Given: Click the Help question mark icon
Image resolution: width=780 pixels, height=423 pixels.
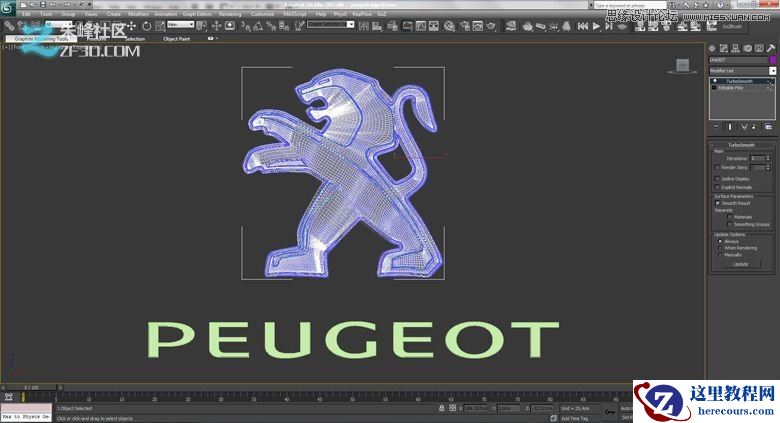Looking at the screenshot, I should coord(719,5).
